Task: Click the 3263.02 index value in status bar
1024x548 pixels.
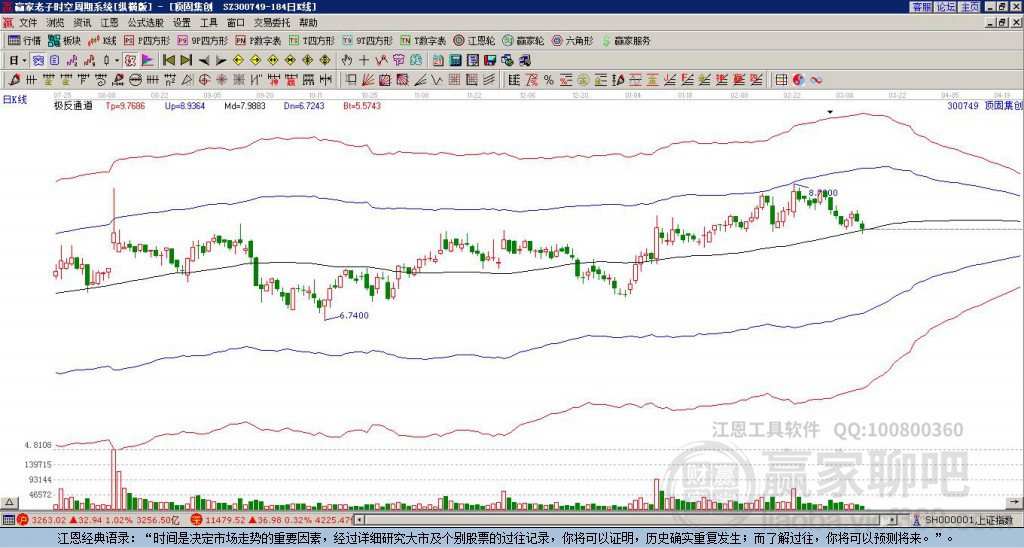Action: coord(49,520)
